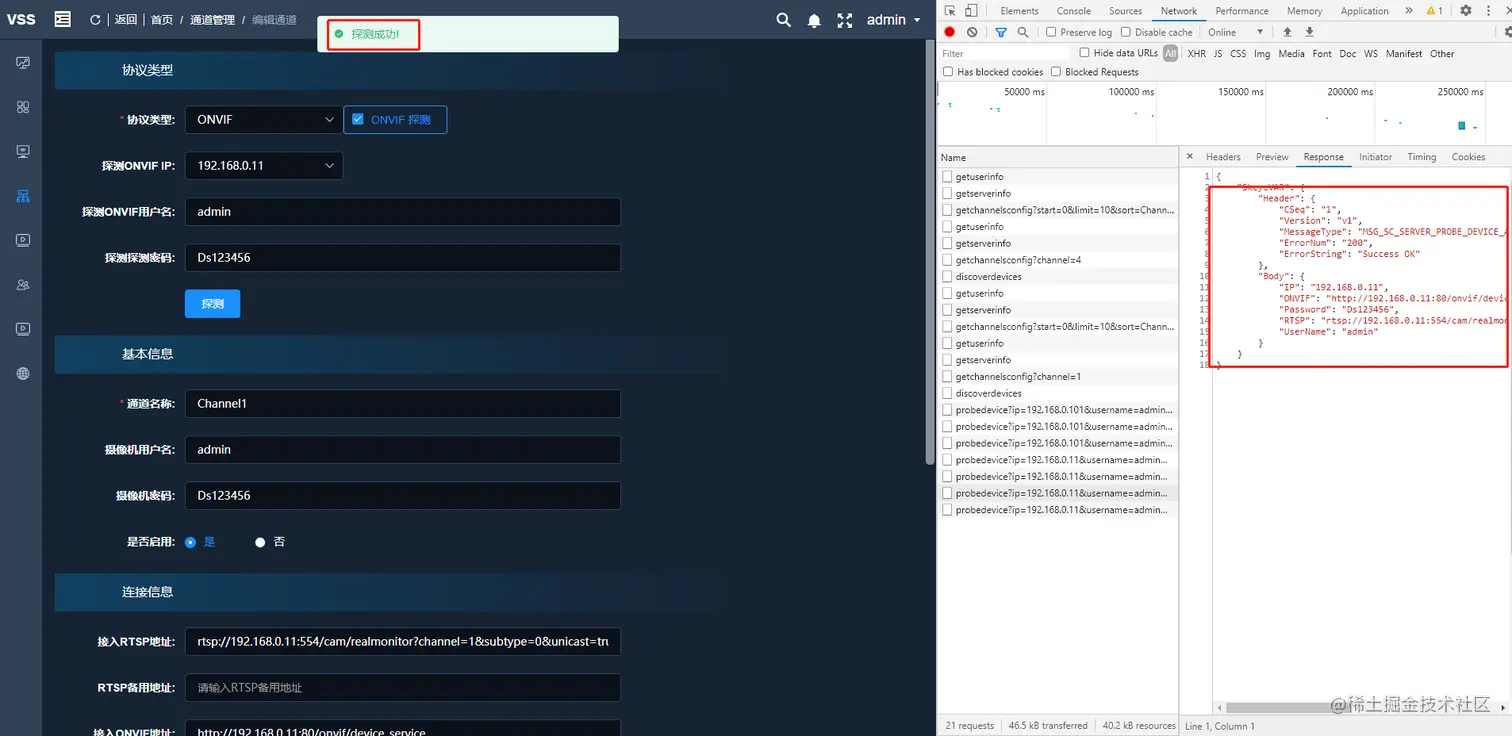
Task: Switch to the Sources tab
Action: tap(1125, 11)
